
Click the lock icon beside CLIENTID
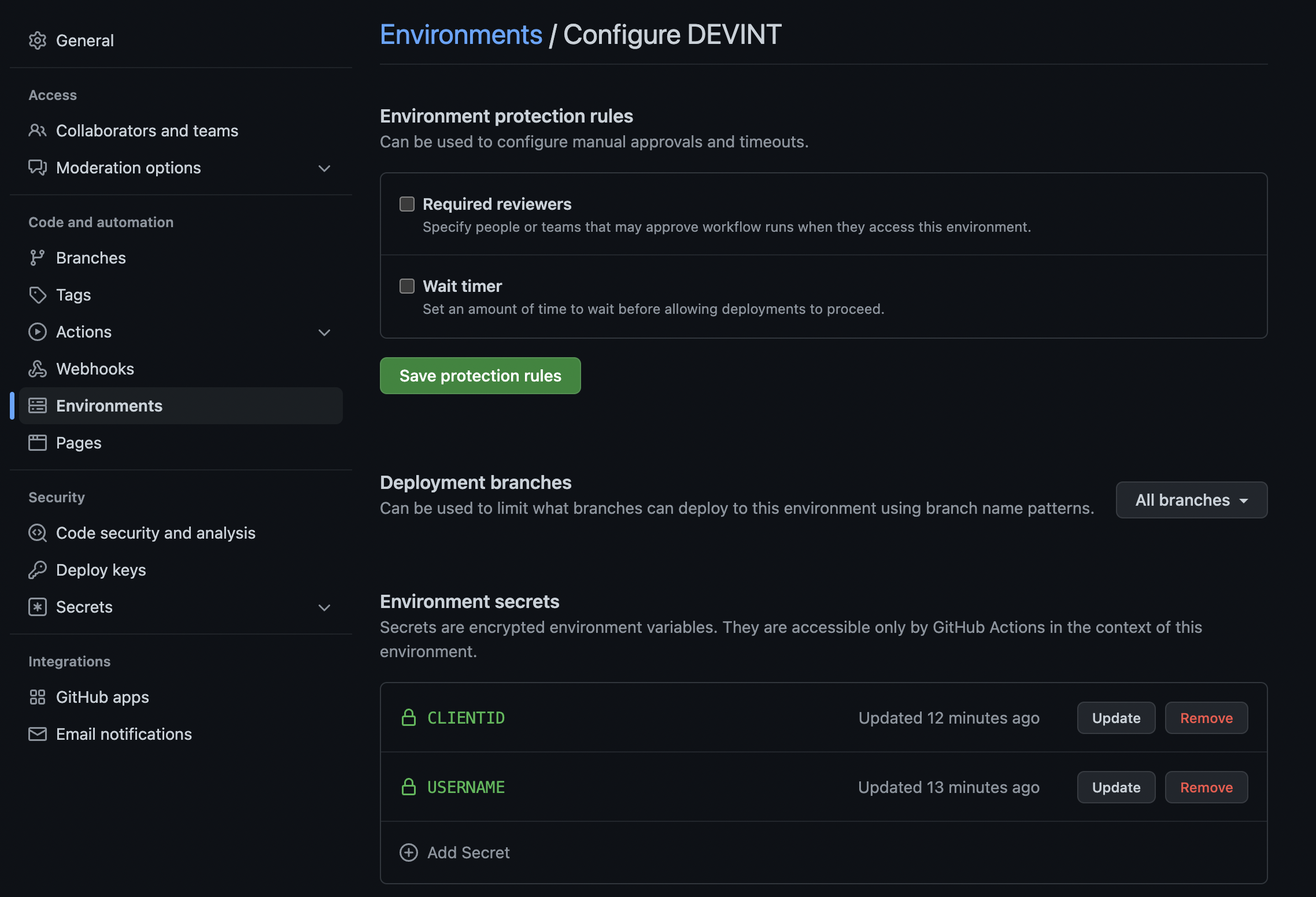(x=408, y=718)
